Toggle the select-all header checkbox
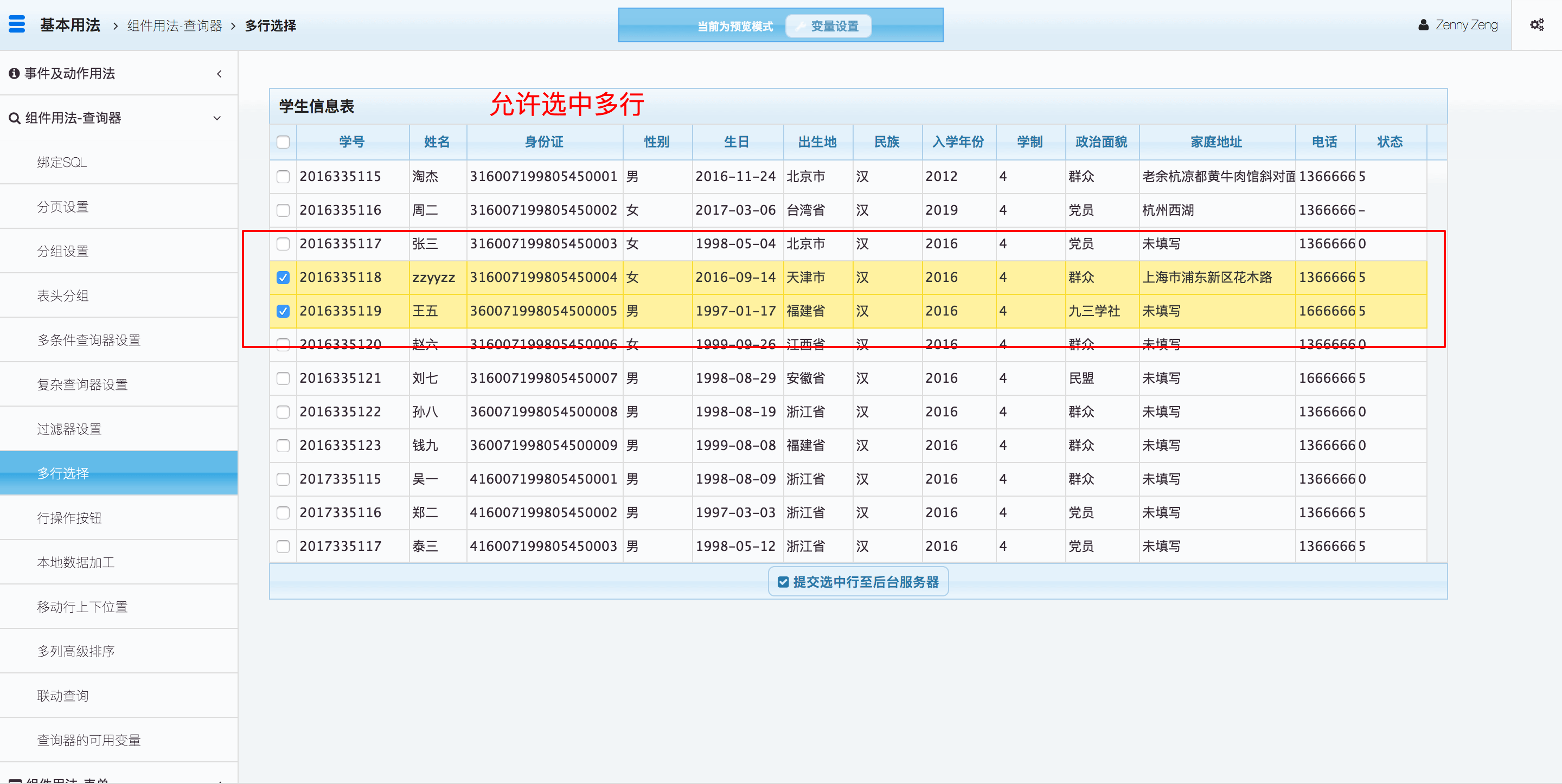 pyautogui.click(x=283, y=142)
